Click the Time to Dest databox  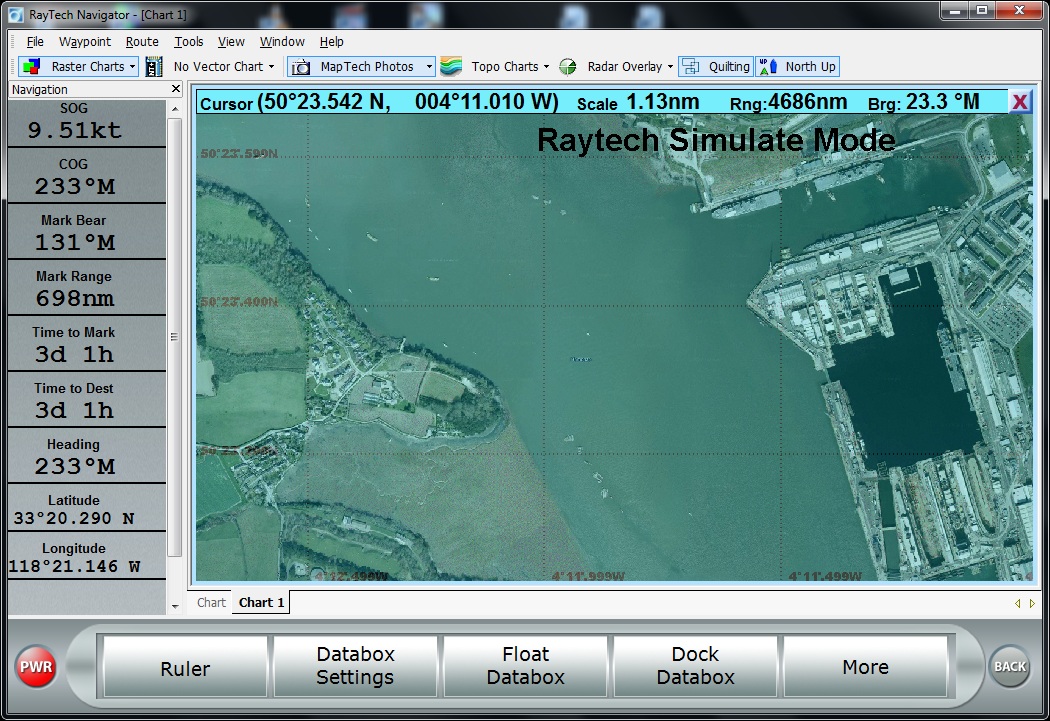click(86, 400)
